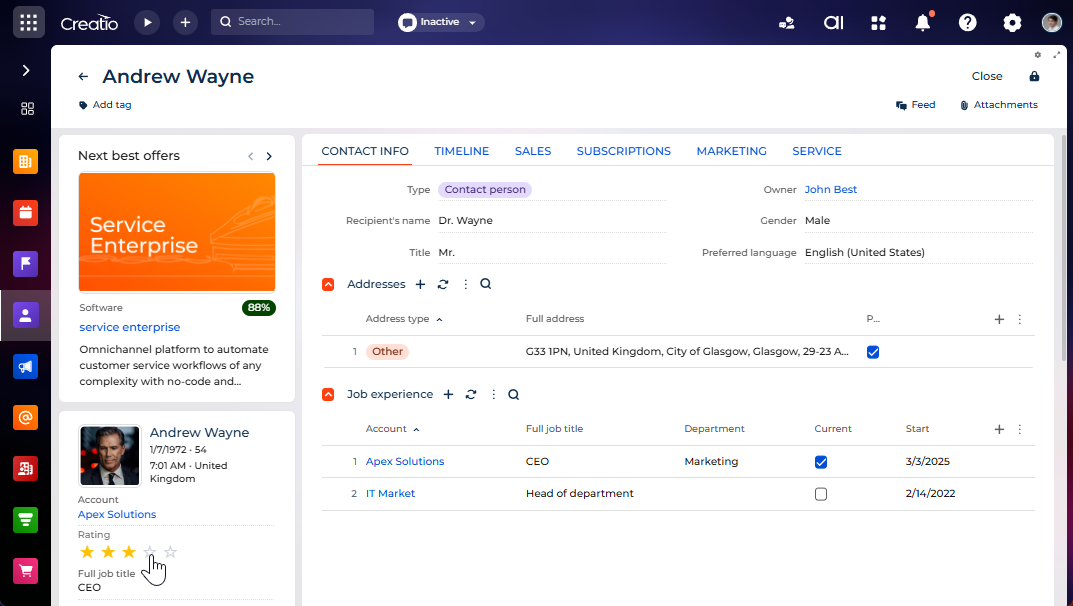Toggle Current checkbox for IT Market row

tap(821, 494)
